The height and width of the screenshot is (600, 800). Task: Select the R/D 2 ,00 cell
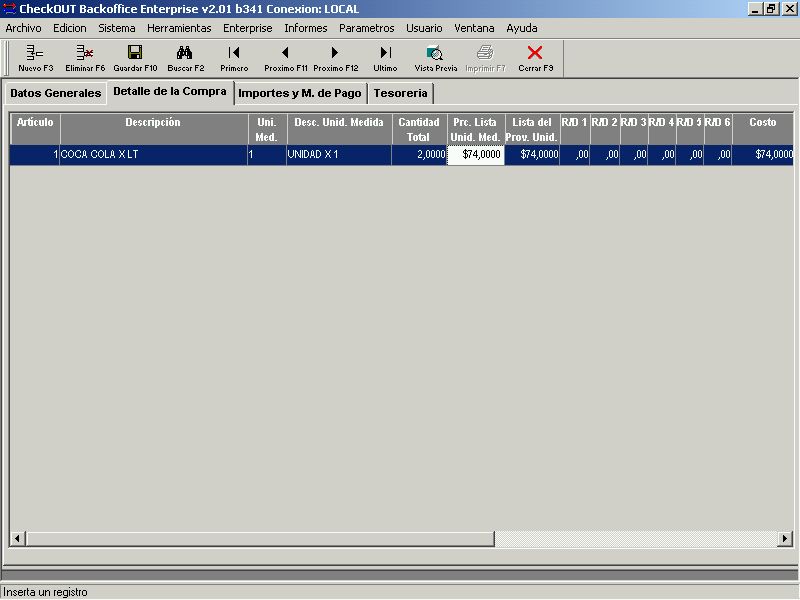pyautogui.click(x=605, y=155)
